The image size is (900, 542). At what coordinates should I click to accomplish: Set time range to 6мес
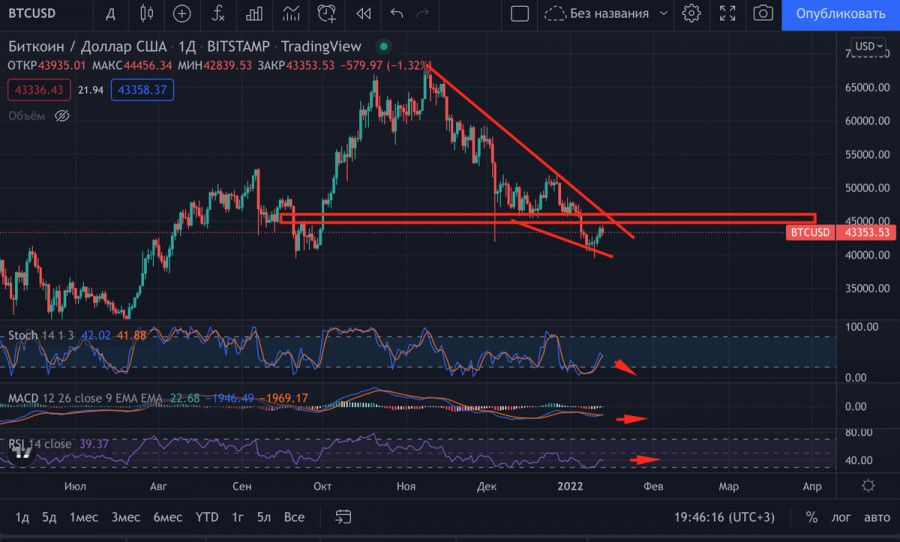pyautogui.click(x=168, y=517)
